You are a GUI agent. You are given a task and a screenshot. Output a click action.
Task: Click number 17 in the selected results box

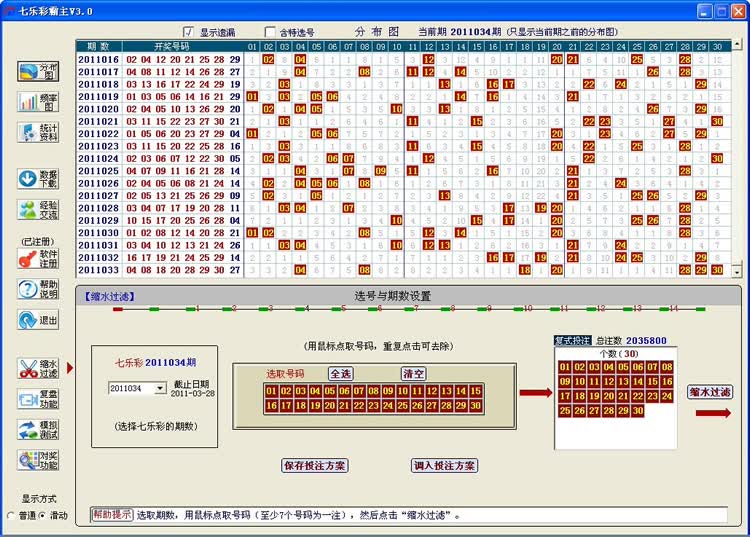tap(565, 396)
